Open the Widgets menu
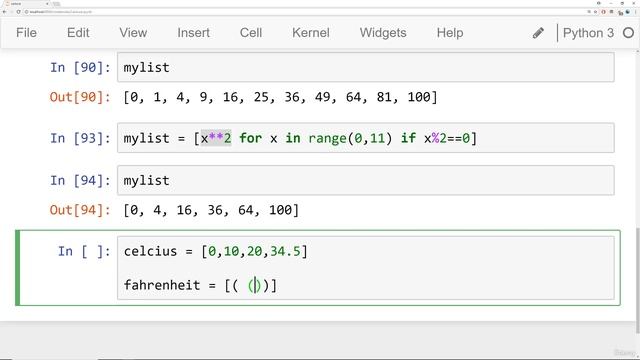640x360 pixels. pos(383,33)
